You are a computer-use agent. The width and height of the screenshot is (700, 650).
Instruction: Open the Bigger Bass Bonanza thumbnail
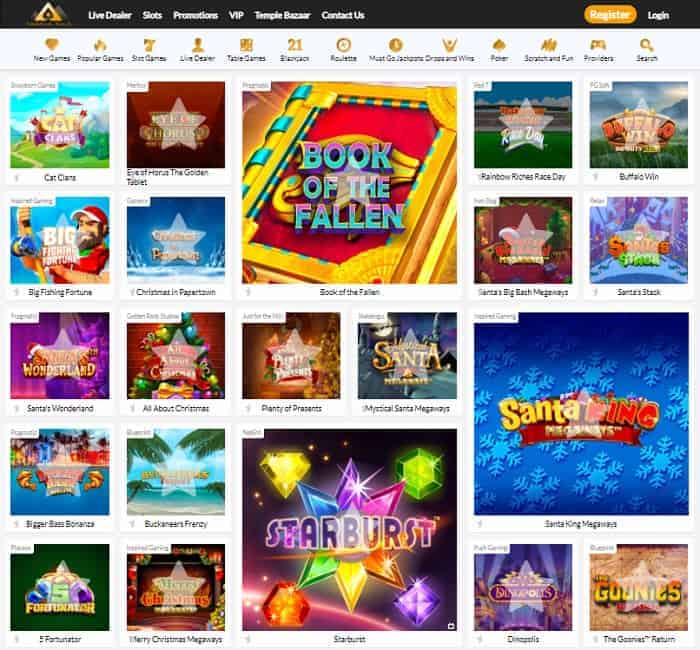pos(60,472)
